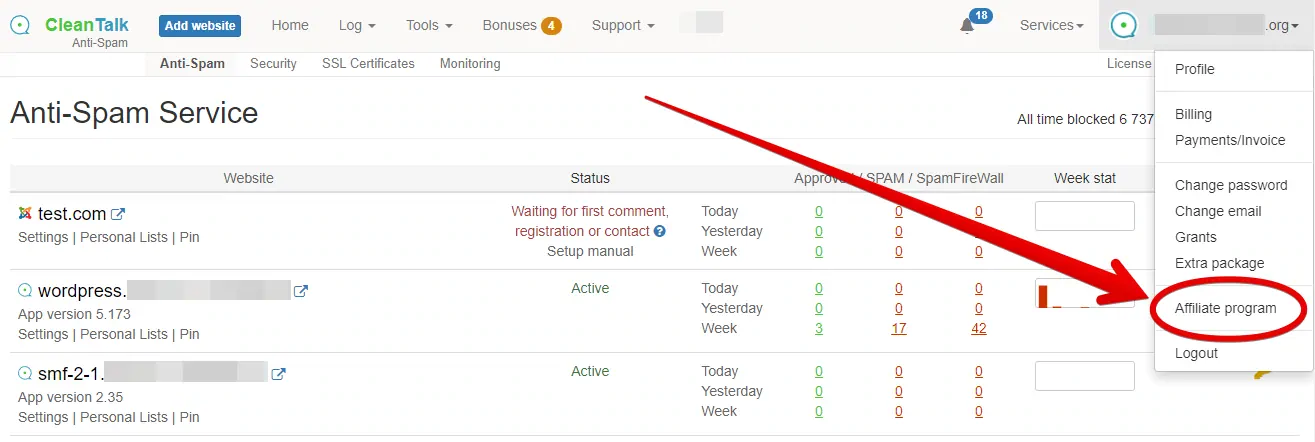Click the CleanTalk logo icon
The width and height of the screenshot is (1315, 442).
tap(20, 25)
